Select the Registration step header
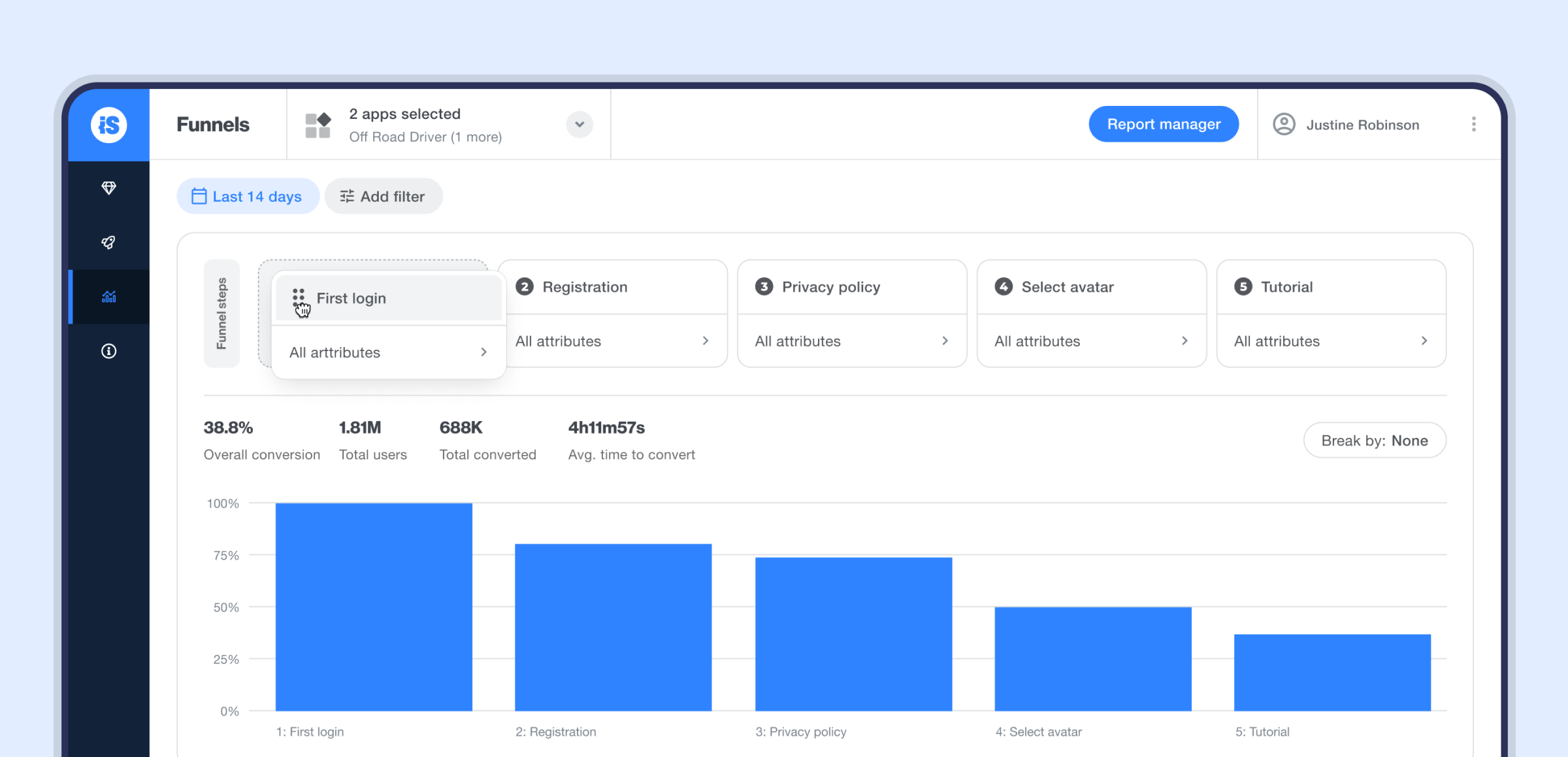The height and width of the screenshot is (757, 1568). pyautogui.click(x=613, y=287)
